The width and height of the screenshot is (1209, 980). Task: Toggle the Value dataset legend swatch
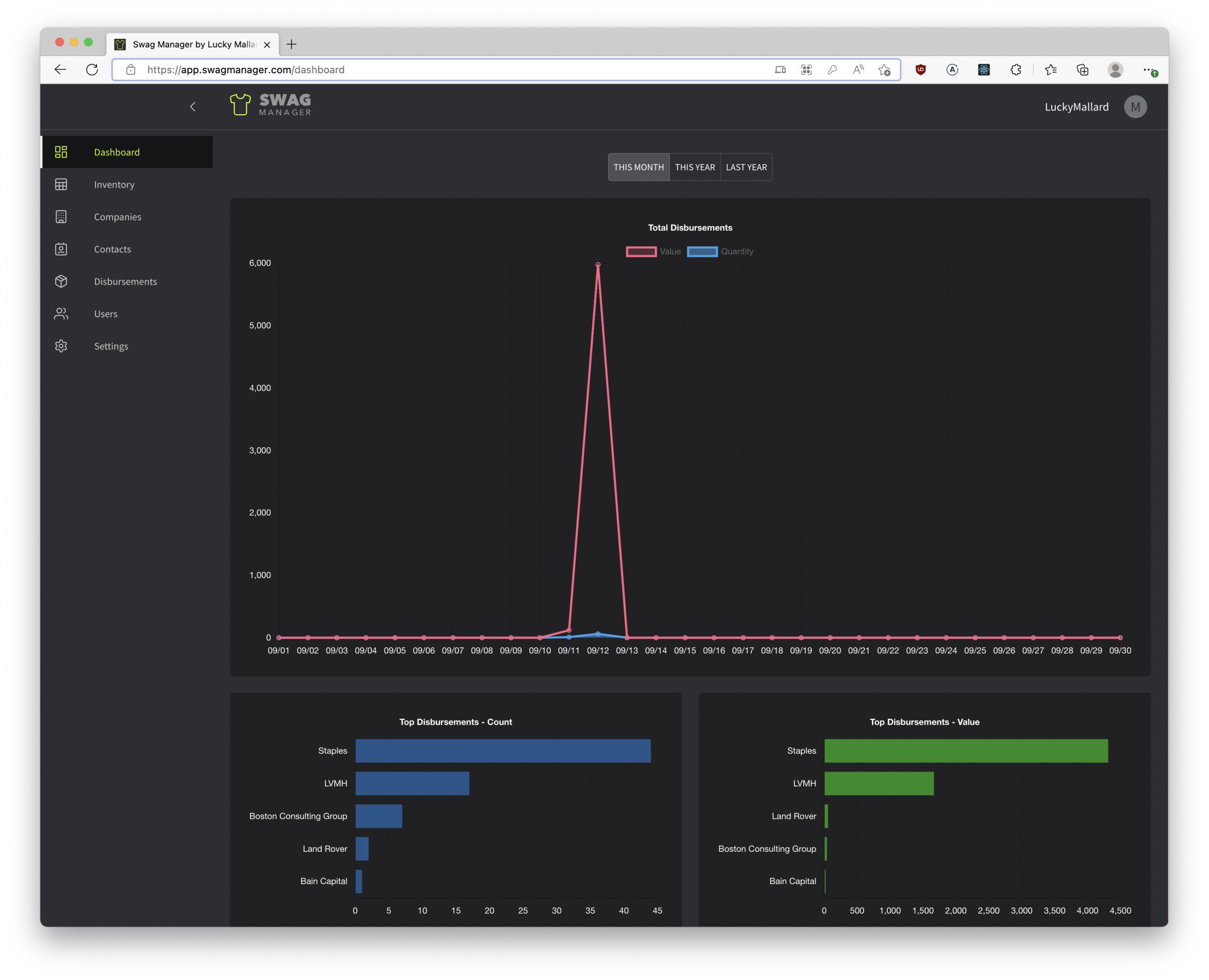(x=641, y=251)
